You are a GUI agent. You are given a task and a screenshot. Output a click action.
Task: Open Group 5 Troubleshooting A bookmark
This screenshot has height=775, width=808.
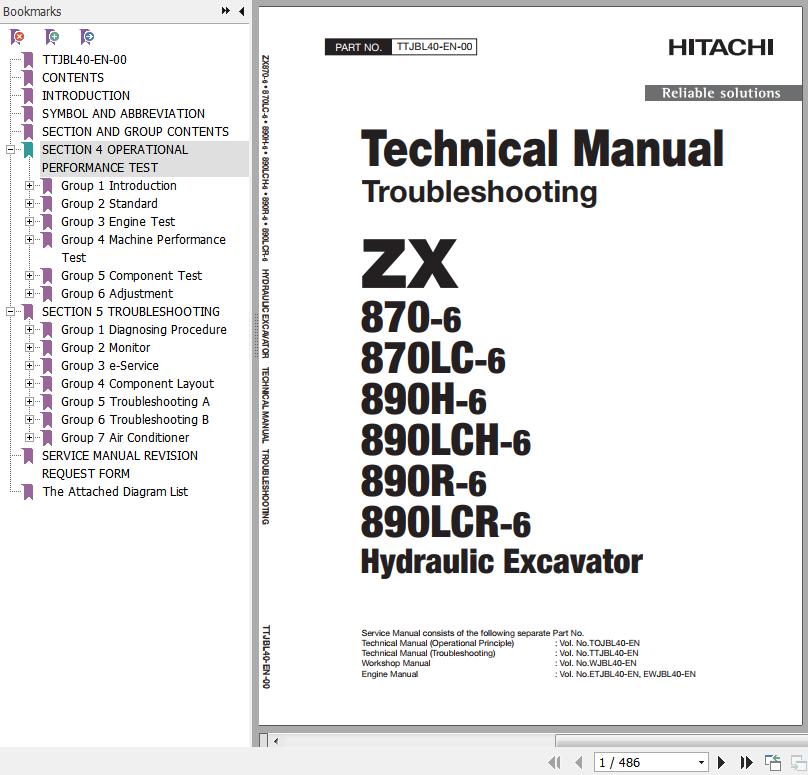click(x=136, y=402)
